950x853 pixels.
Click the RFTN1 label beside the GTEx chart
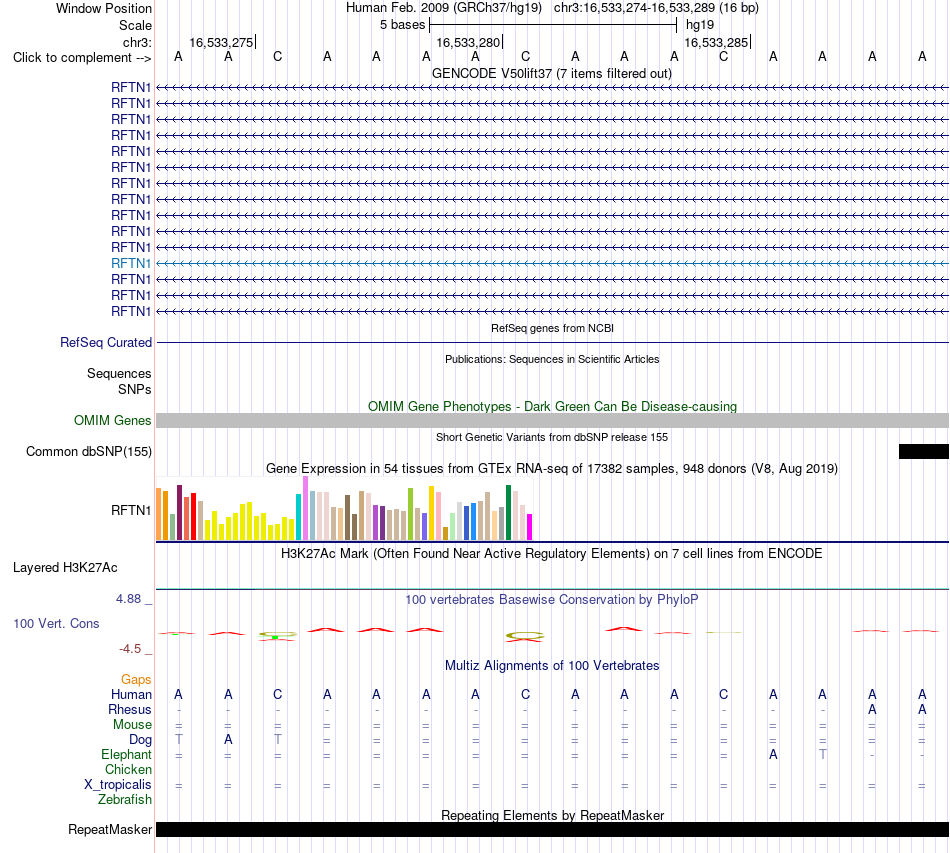click(x=131, y=511)
